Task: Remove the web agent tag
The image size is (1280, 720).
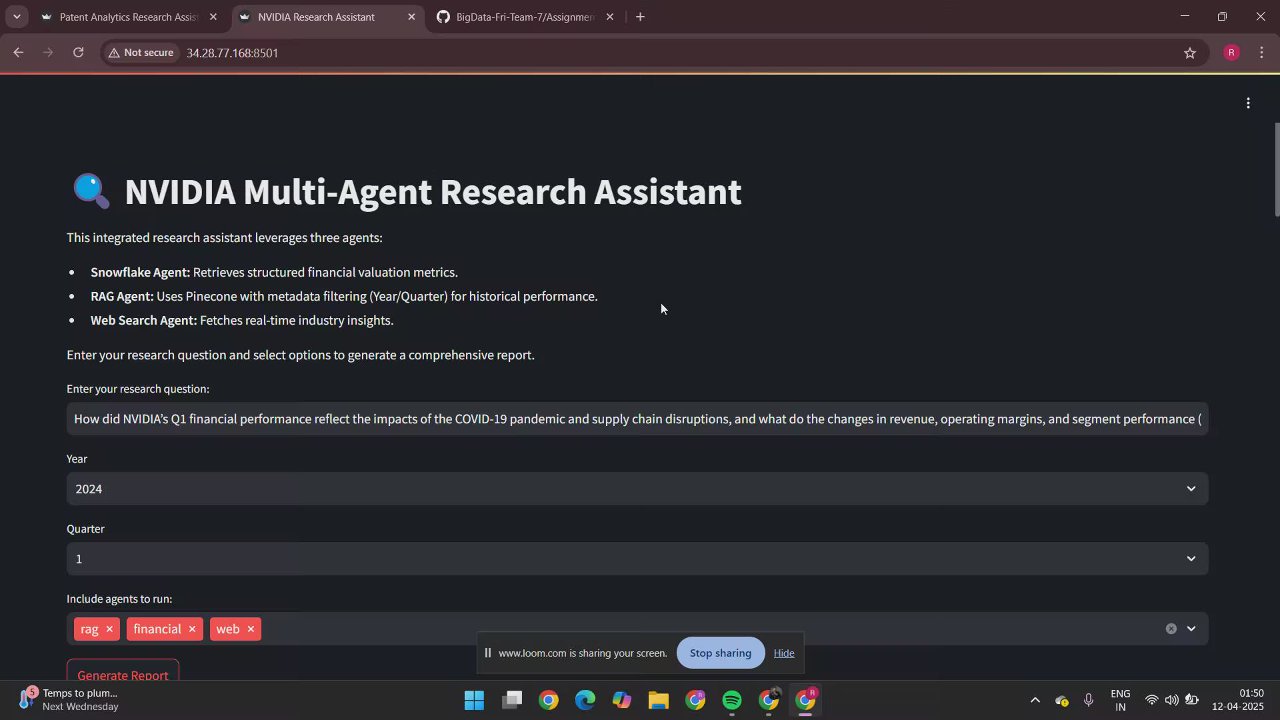Action: tap(250, 629)
